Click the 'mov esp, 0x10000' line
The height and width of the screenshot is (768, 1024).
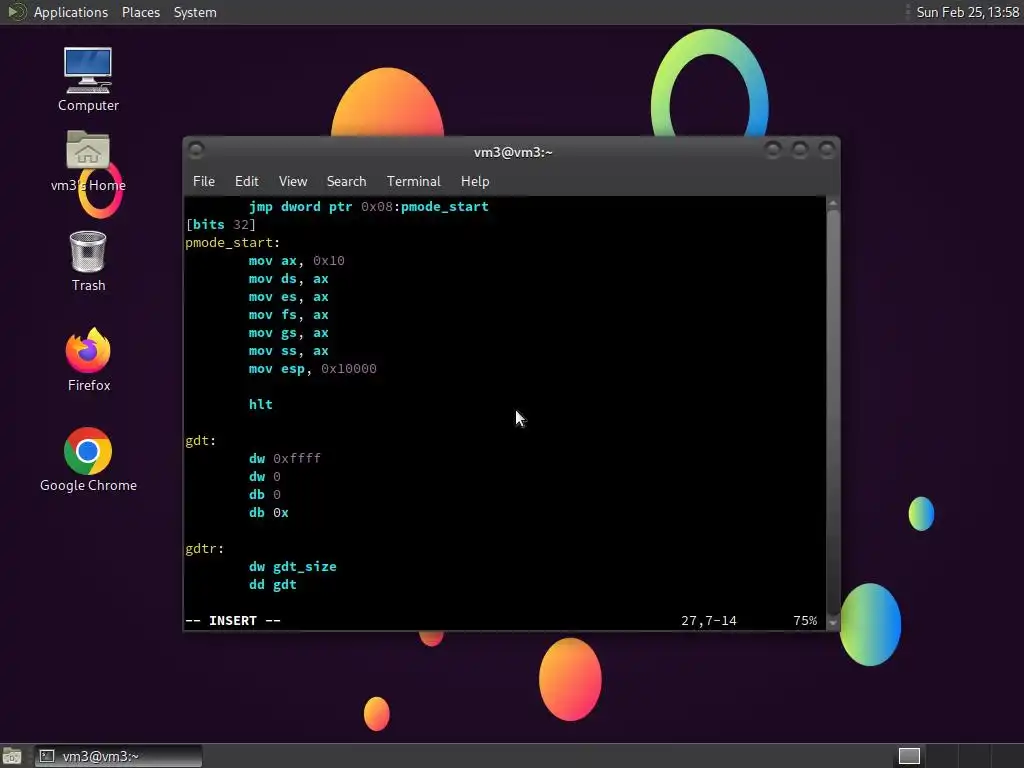(x=313, y=369)
